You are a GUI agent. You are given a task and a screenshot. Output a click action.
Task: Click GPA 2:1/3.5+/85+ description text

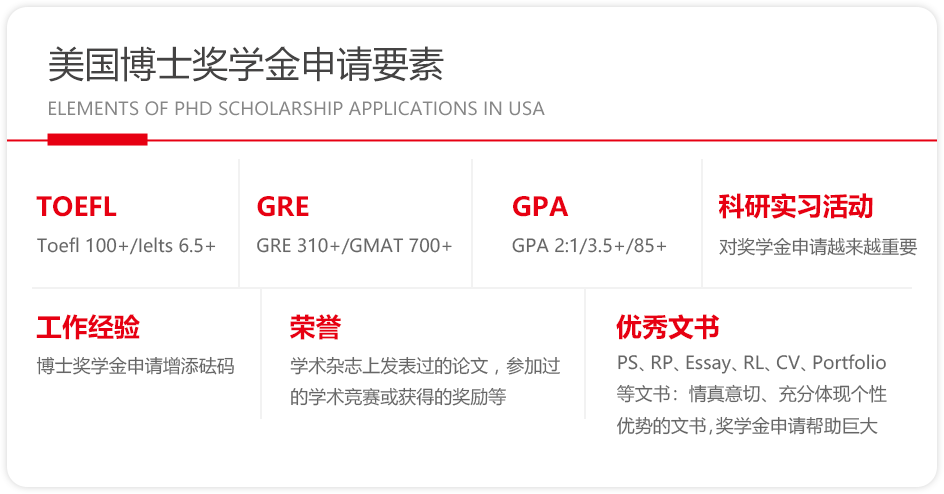click(589, 245)
